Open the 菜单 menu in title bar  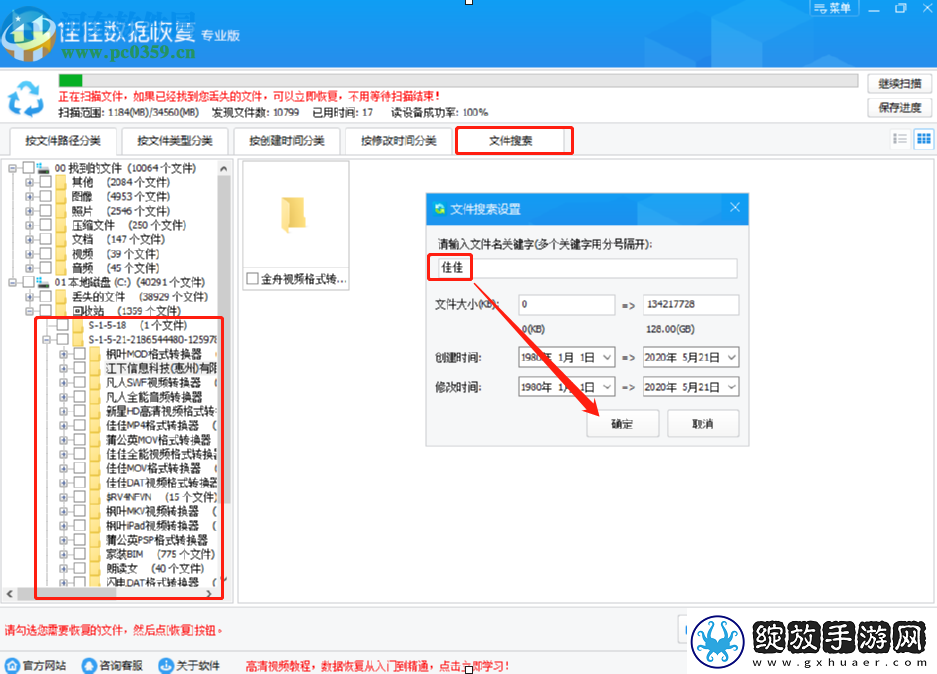click(x=834, y=8)
